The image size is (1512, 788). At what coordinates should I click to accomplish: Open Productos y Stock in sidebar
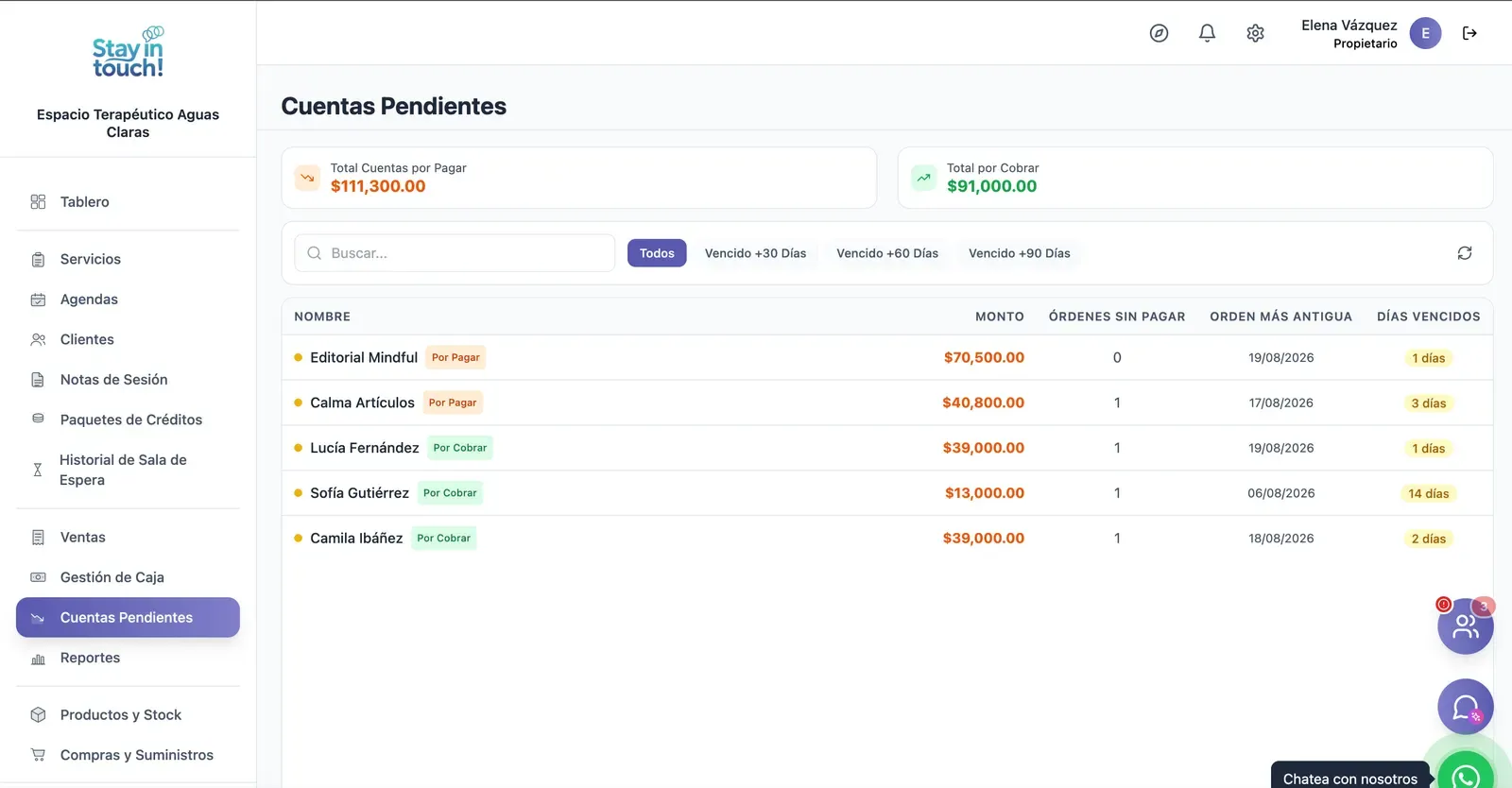(x=128, y=715)
